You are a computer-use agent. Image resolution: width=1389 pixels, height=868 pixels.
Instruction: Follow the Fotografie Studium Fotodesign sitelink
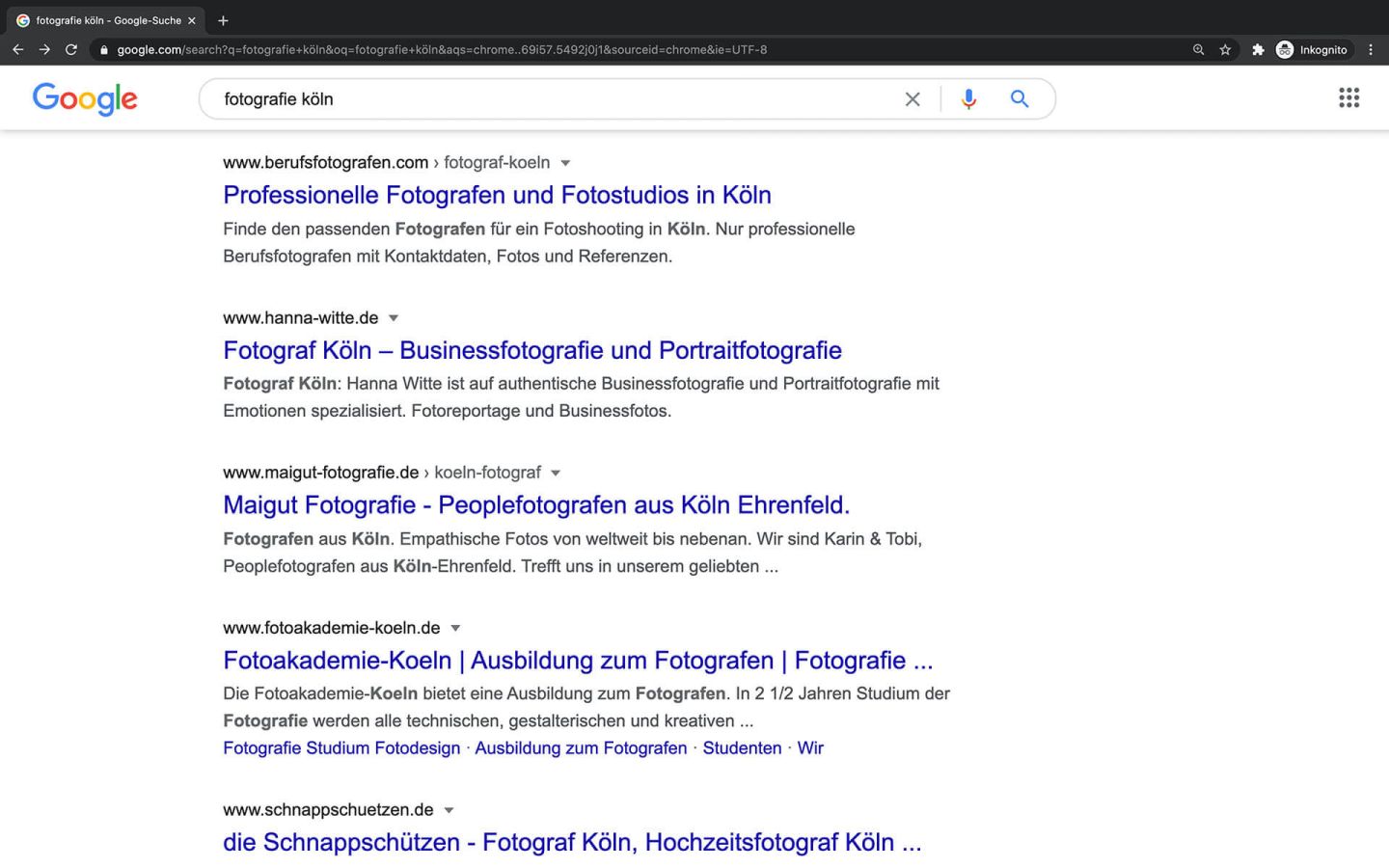pyautogui.click(x=341, y=748)
